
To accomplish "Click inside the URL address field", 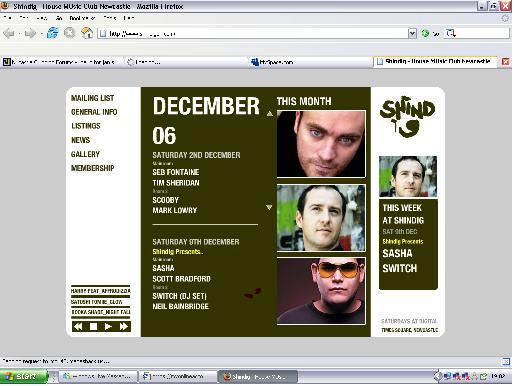I will (253, 33).
